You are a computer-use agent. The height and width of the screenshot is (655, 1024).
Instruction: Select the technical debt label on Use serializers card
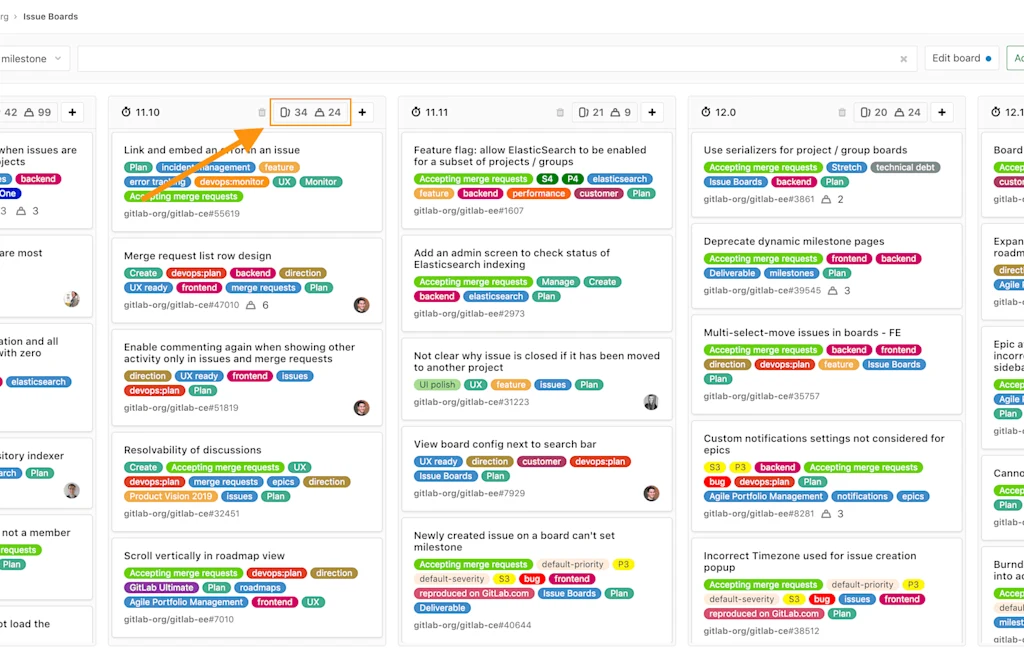point(905,167)
